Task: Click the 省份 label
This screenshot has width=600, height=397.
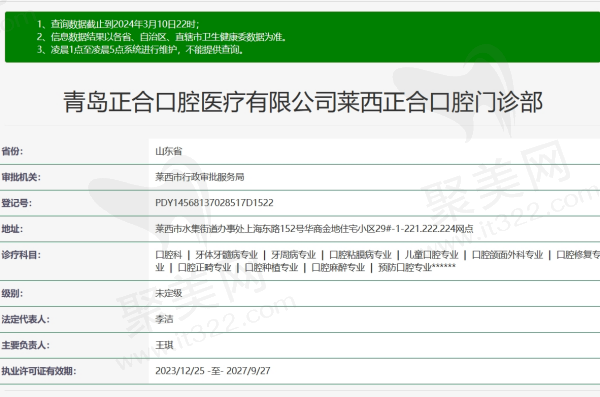Action: tap(12, 151)
